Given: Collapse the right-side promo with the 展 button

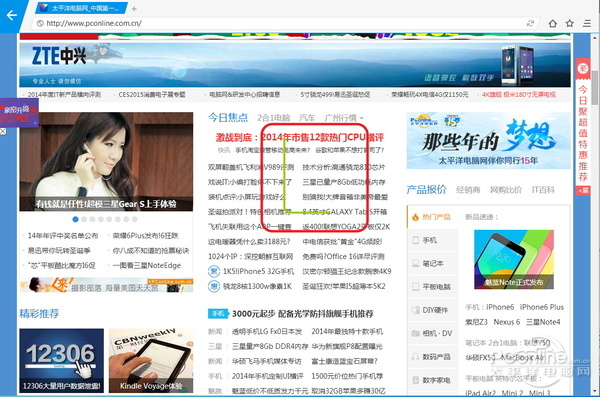Looking at the screenshot, I should click(x=583, y=190).
